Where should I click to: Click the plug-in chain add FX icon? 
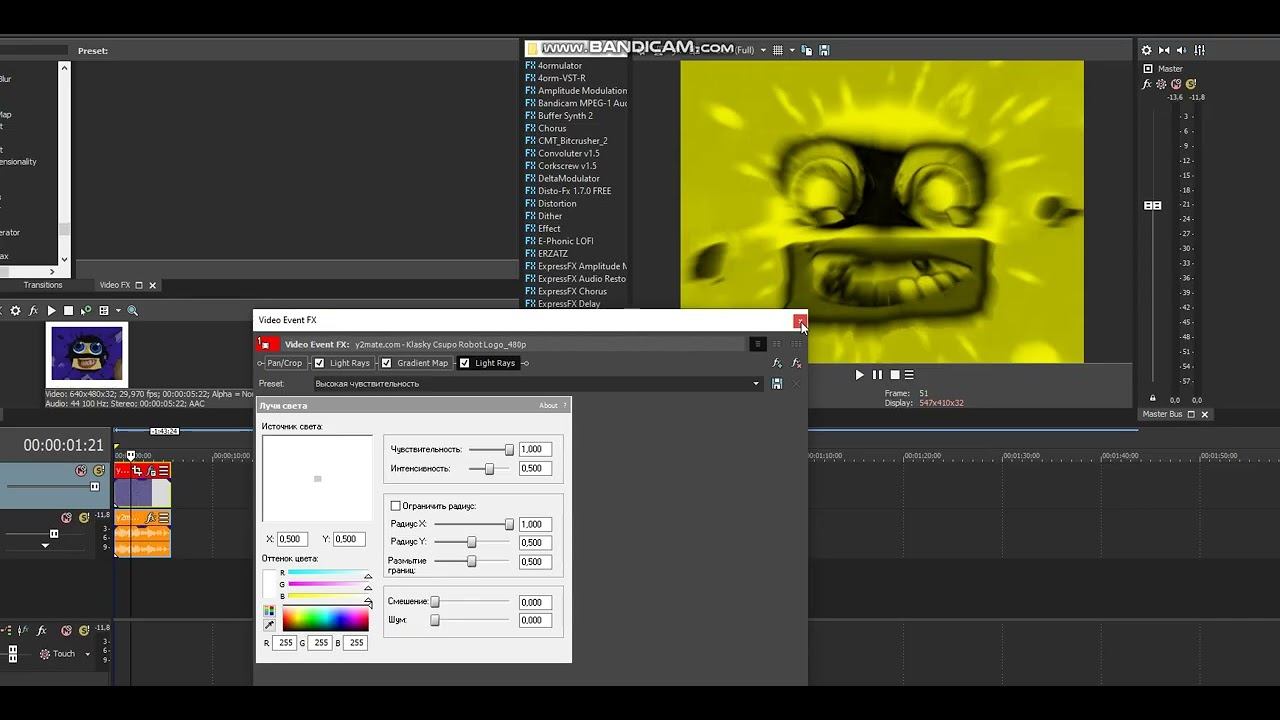click(x=777, y=363)
